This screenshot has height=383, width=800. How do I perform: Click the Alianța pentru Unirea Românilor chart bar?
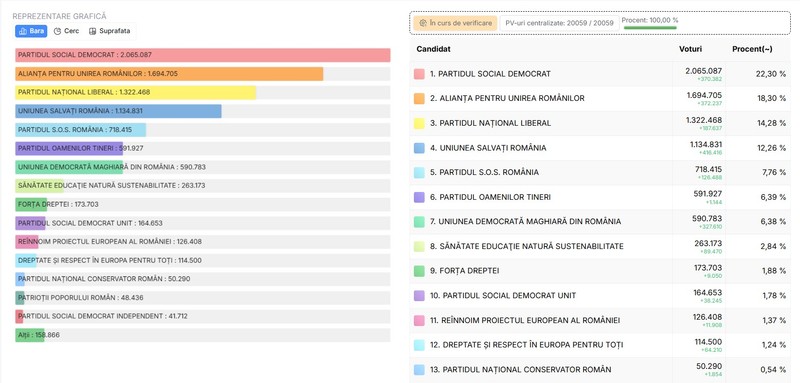pyautogui.click(x=169, y=74)
